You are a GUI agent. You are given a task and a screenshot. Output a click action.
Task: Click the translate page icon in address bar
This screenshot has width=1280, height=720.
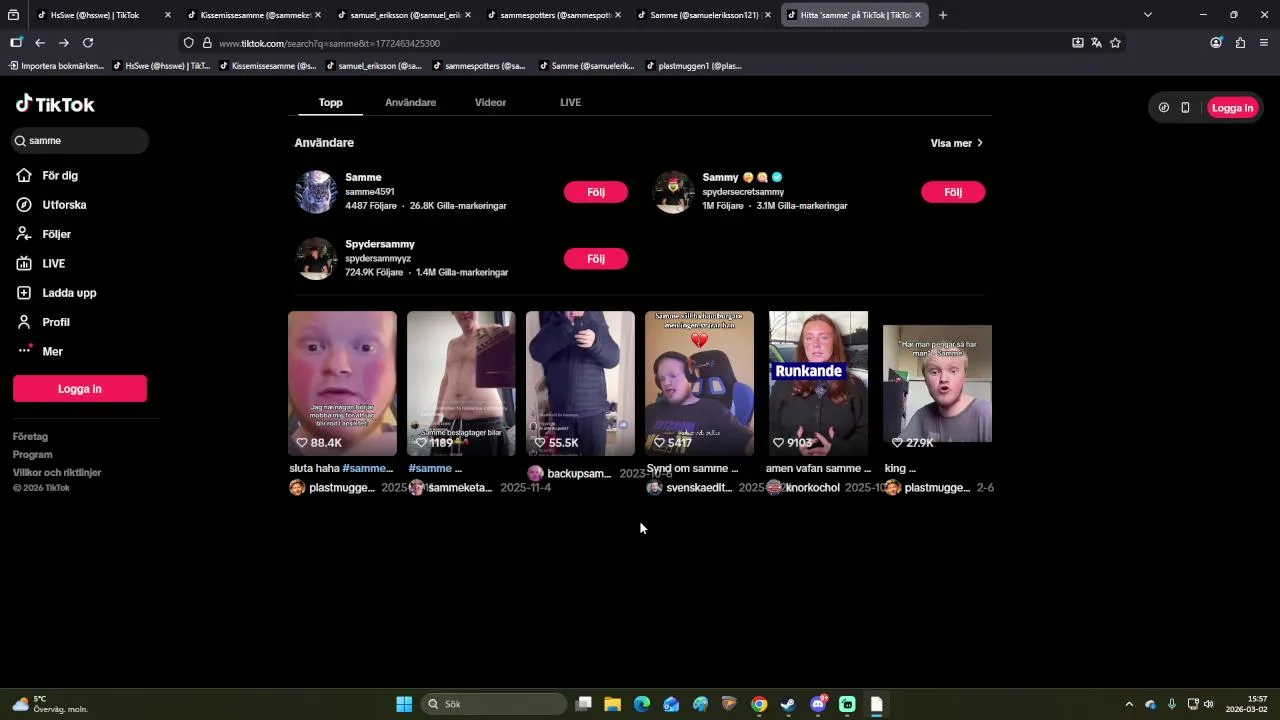pyautogui.click(x=1097, y=43)
